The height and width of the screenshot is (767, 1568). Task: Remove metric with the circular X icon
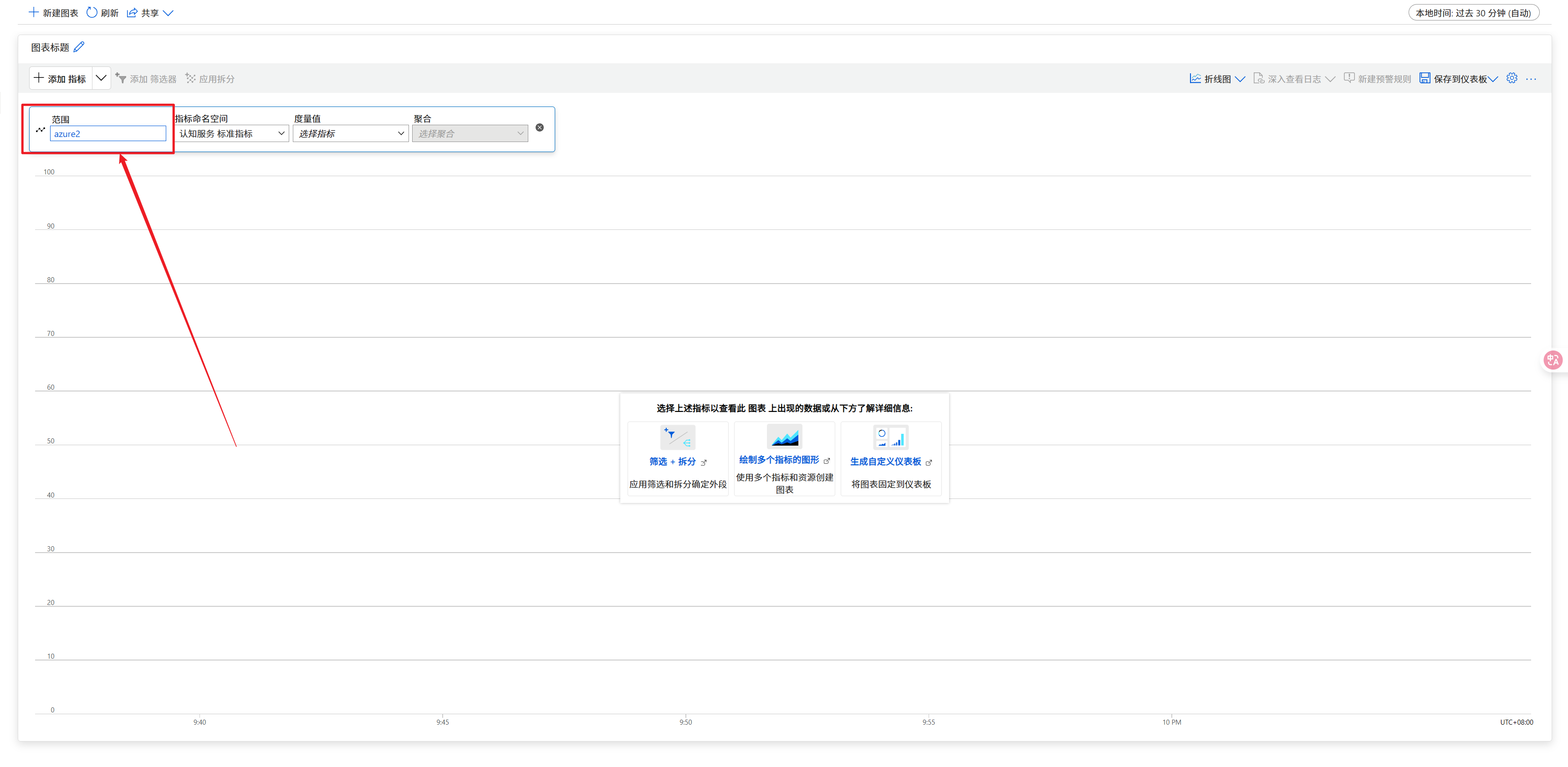(539, 127)
